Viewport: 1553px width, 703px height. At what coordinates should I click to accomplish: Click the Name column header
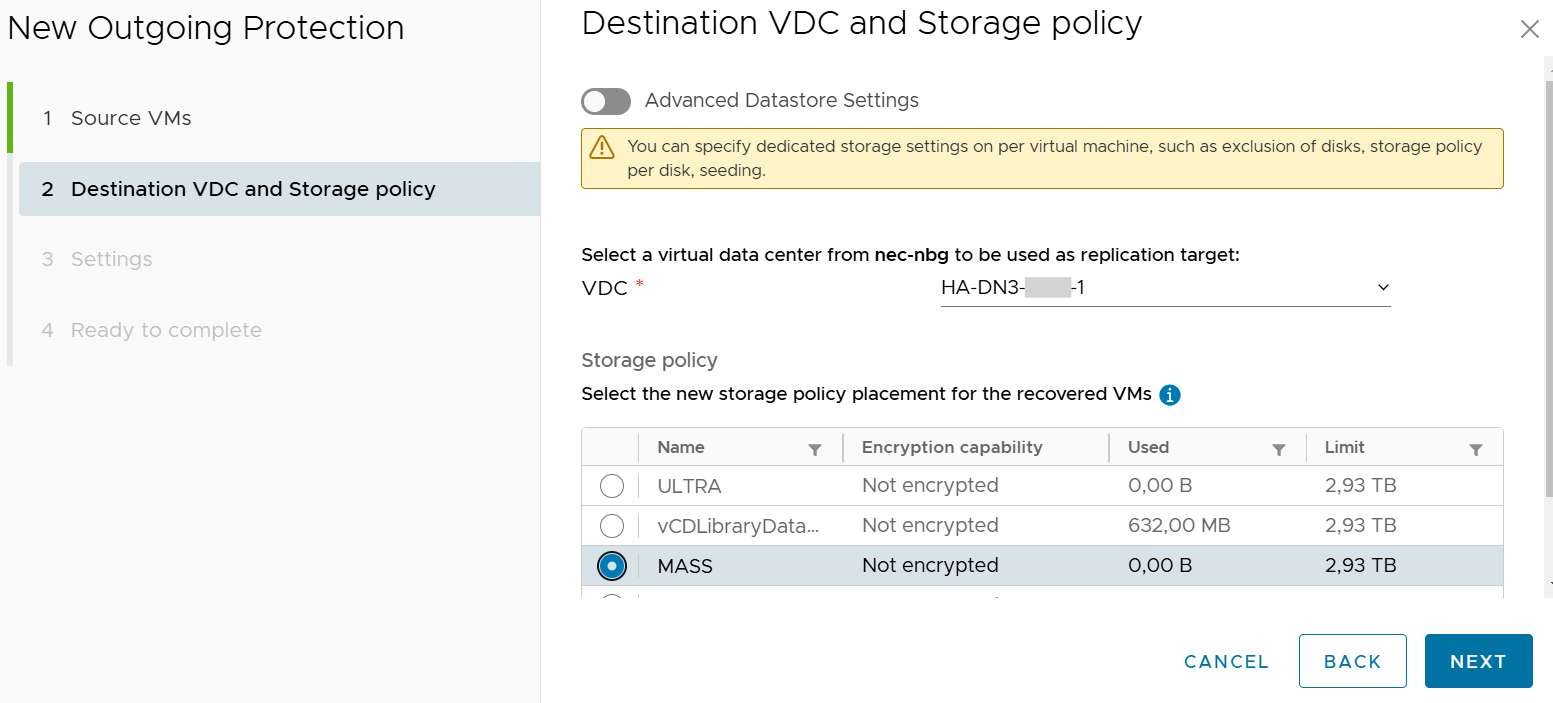coord(680,447)
